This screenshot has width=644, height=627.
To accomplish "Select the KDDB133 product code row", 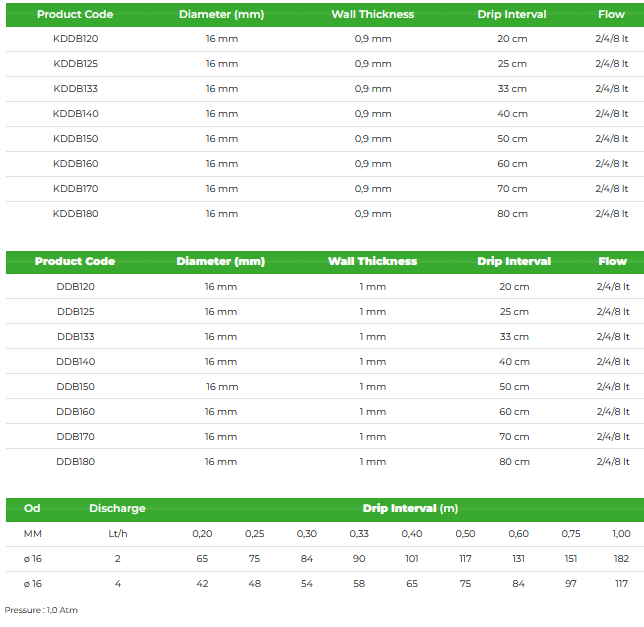I will pyautogui.click(x=75, y=88).
